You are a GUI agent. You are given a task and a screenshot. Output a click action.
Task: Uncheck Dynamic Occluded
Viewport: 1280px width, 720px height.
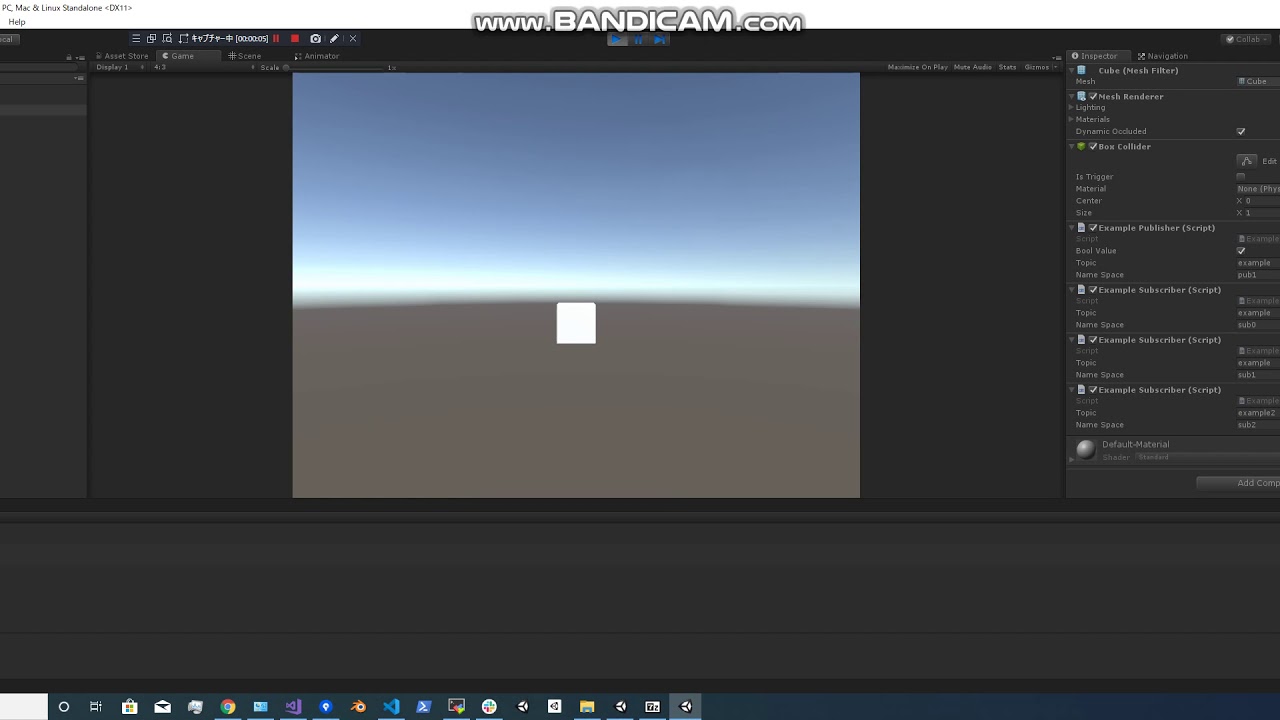[1241, 132]
